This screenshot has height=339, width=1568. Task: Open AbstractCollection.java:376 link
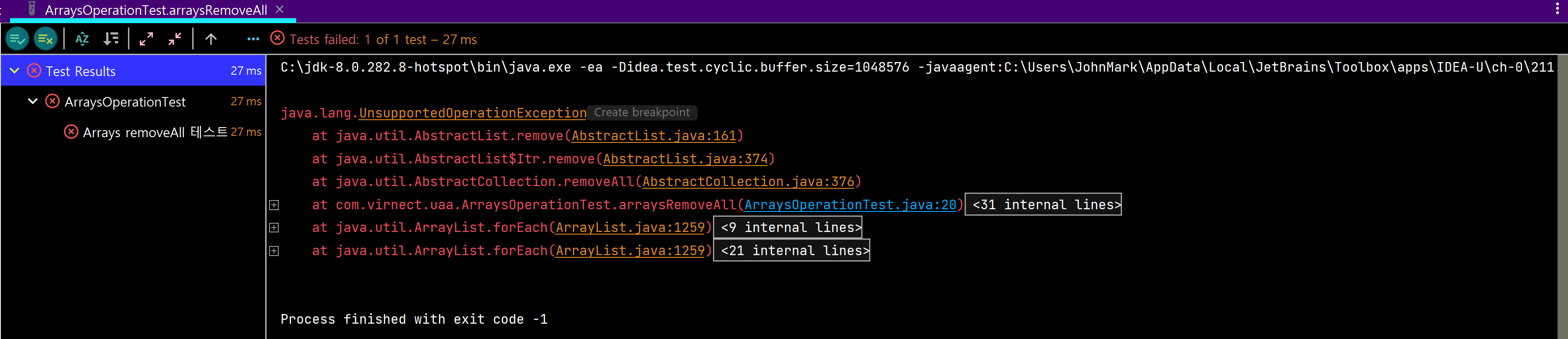[748, 182]
